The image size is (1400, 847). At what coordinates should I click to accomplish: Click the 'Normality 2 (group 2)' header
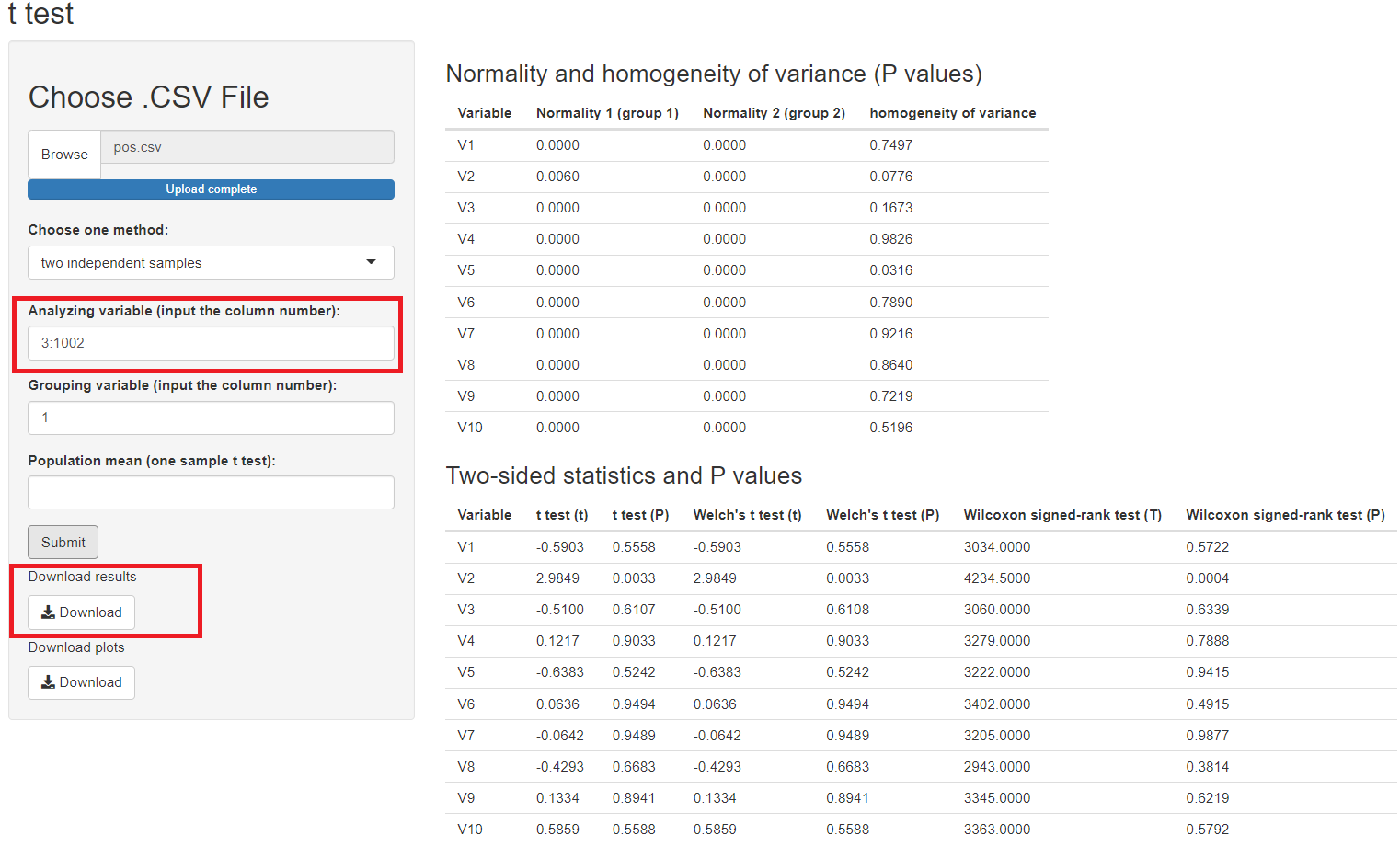pos(774,113)
